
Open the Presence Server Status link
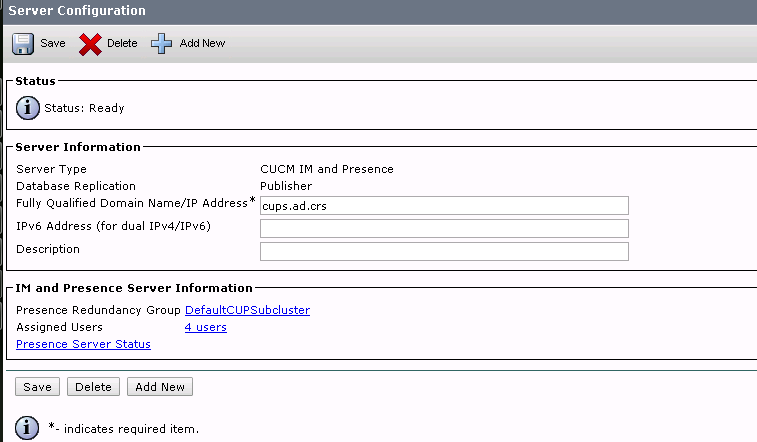(84, 344)
